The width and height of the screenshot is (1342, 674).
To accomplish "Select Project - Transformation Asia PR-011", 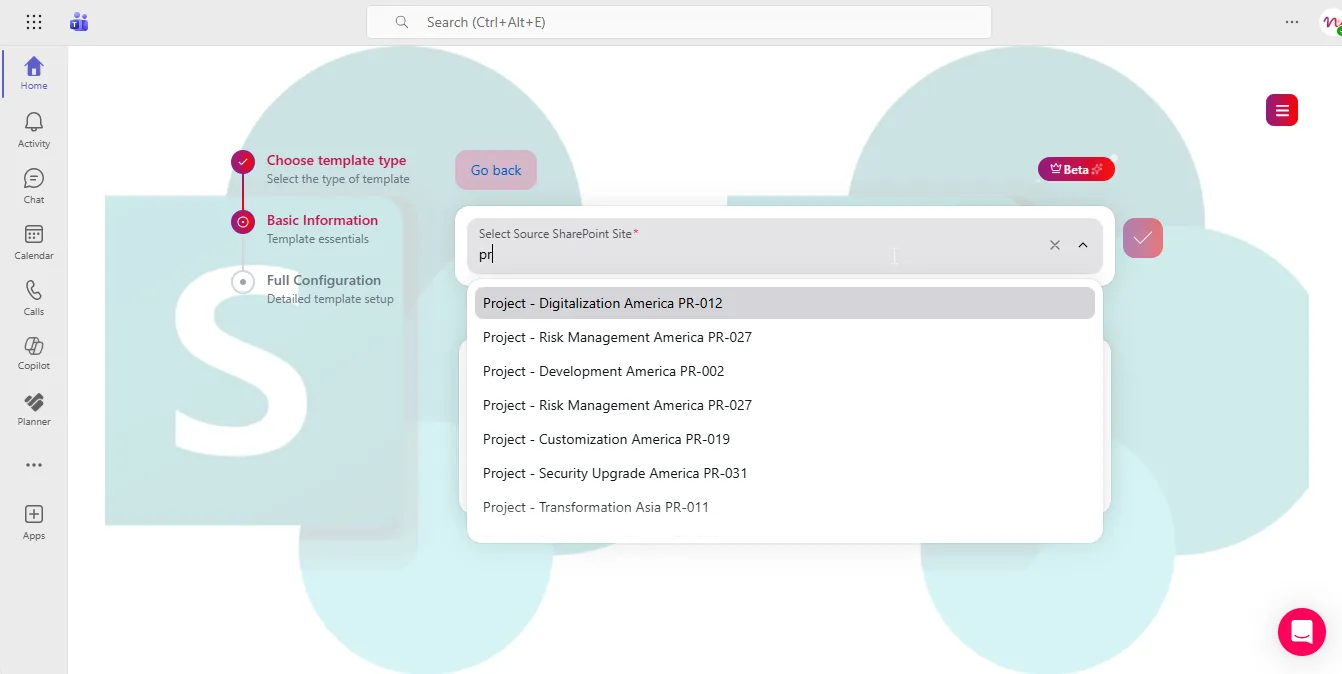I will [785, 507].
